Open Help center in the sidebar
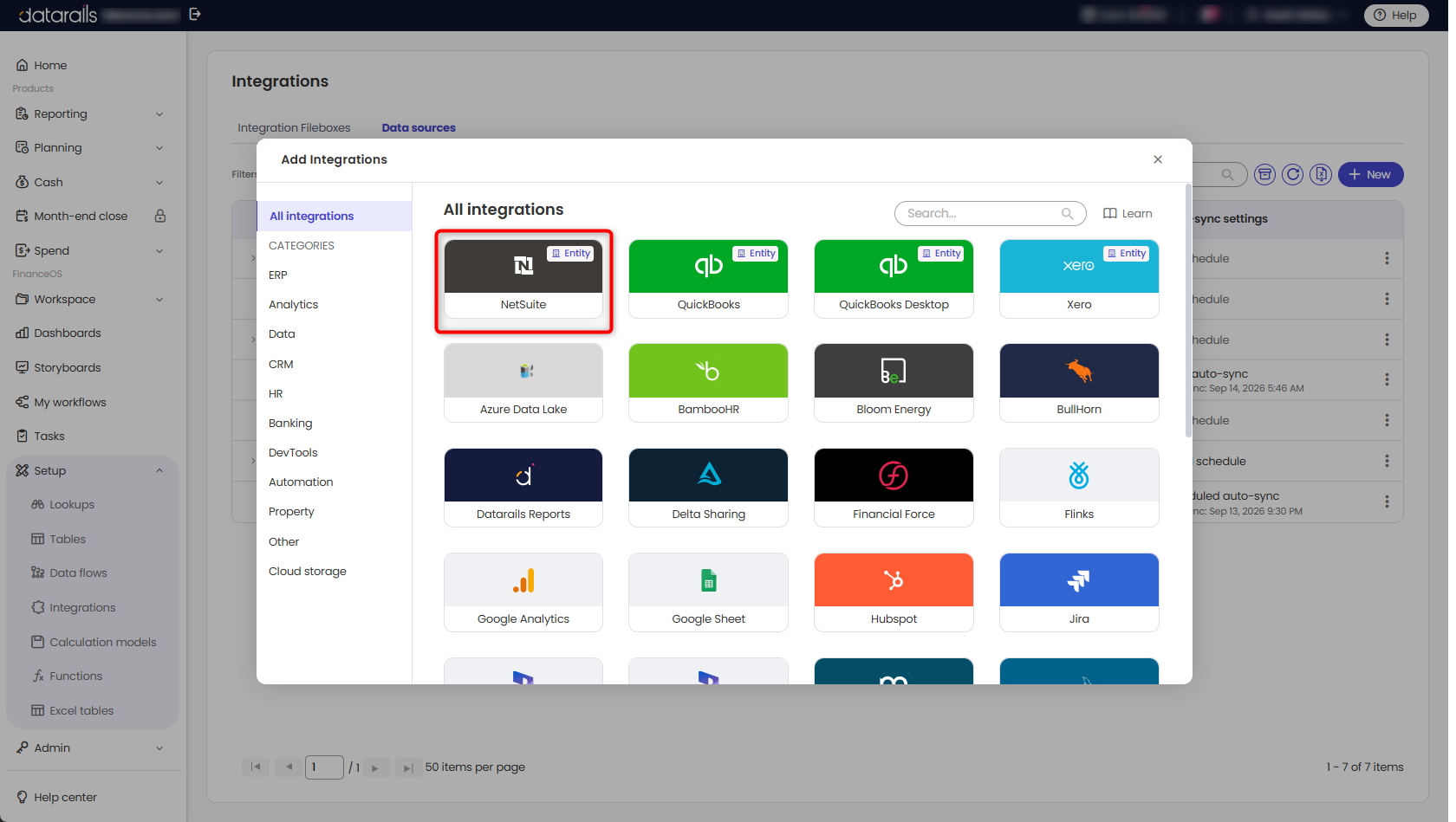1456x822 pixels. pyautogui.click(x=57, y=798)
